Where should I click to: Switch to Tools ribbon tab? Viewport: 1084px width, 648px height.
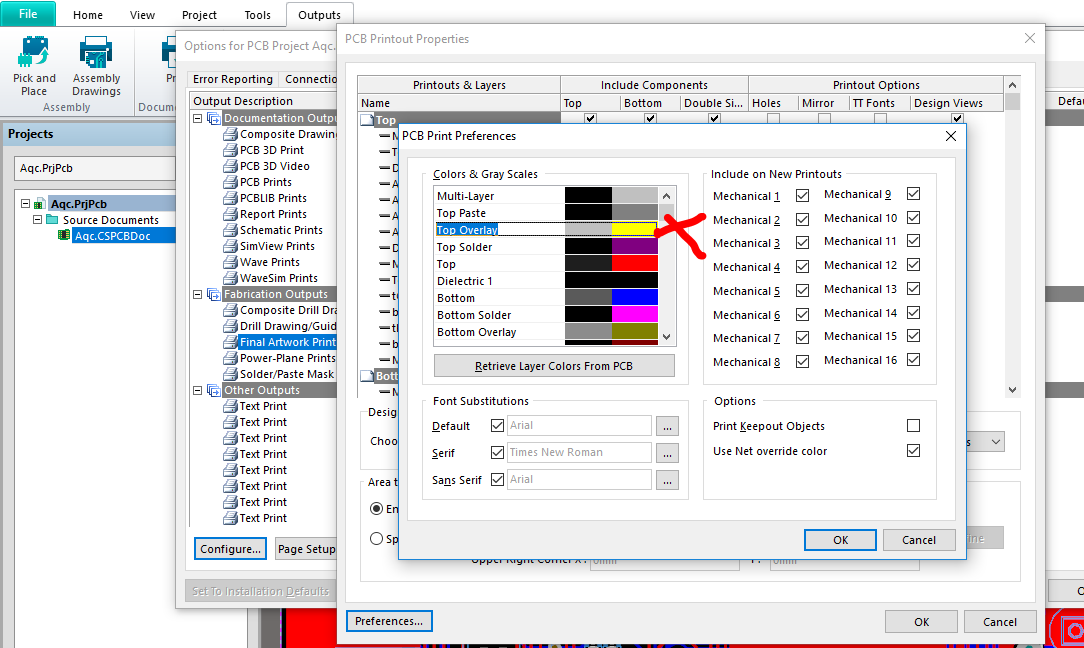click(x=257, y=15)
